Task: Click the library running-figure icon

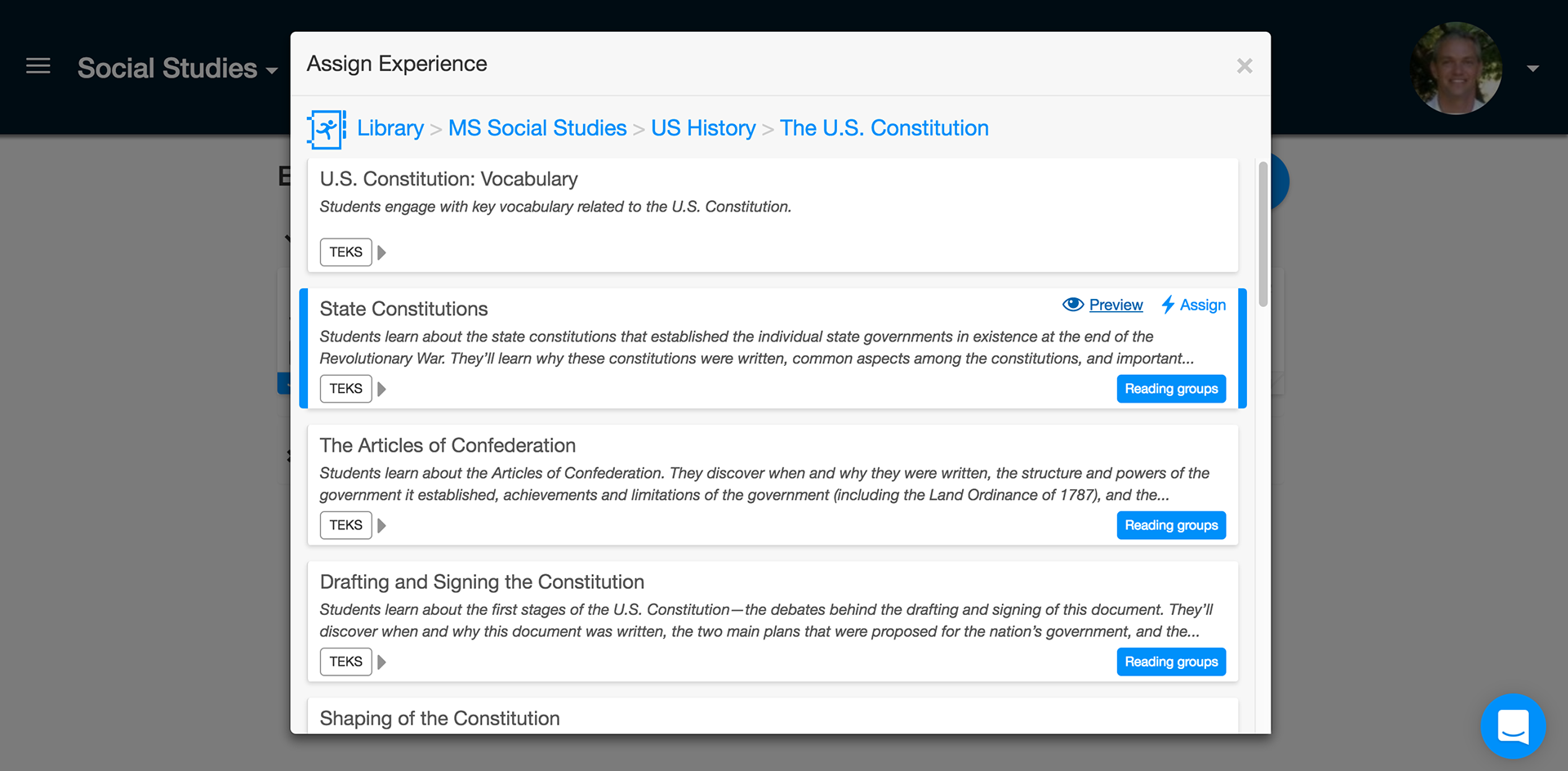Action: (327, 129)
